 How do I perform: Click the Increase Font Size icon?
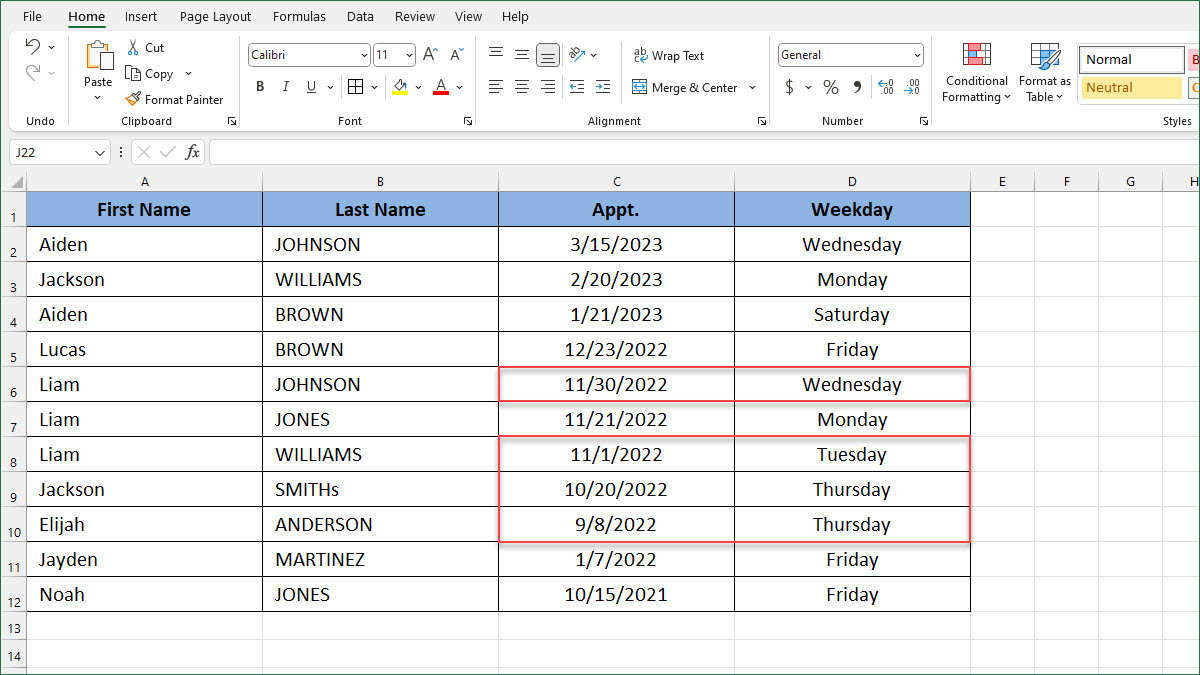click(428, 55)
